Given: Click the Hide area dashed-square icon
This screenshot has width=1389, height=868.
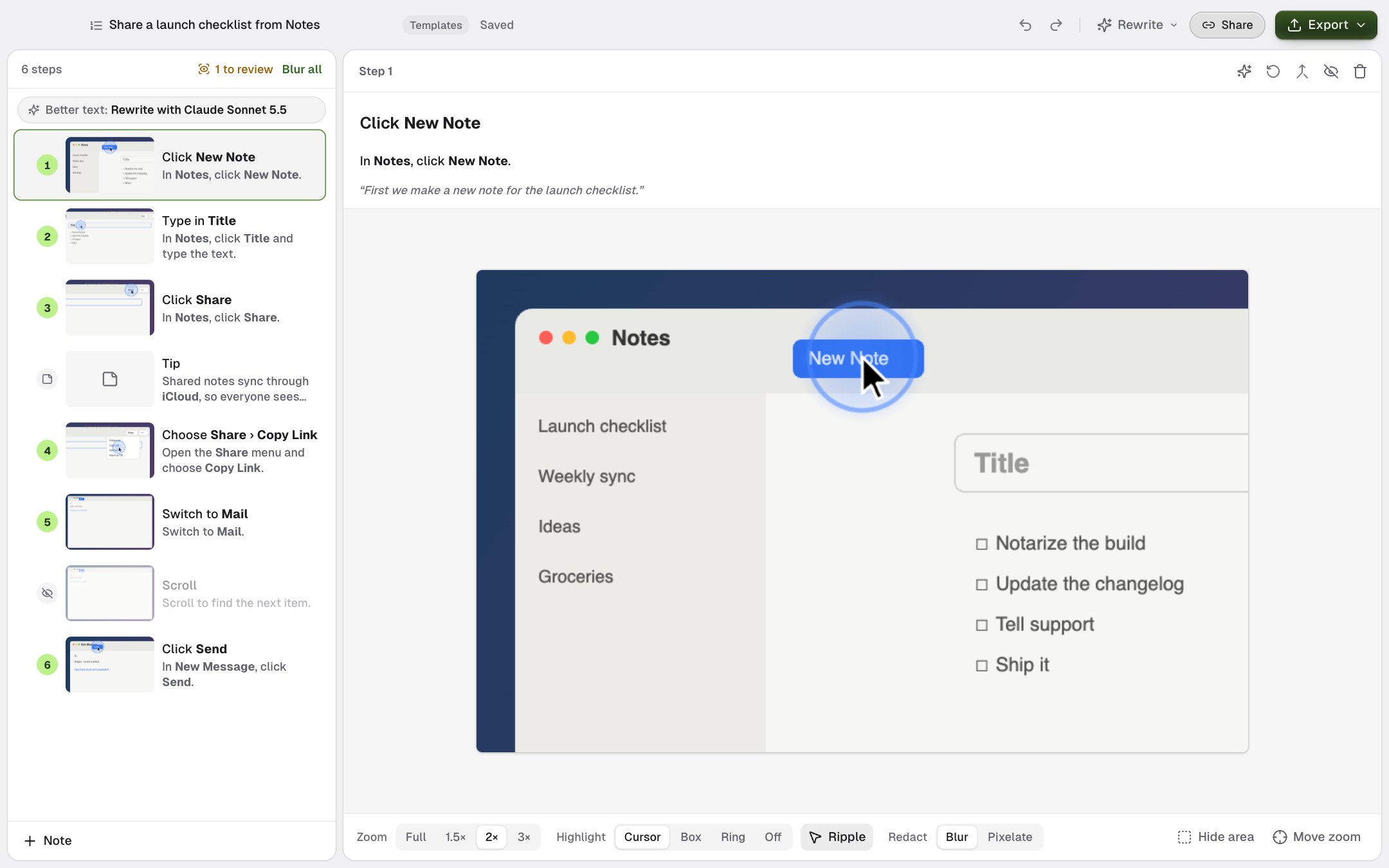Looking at the screenshot, I should (1184, 837).
